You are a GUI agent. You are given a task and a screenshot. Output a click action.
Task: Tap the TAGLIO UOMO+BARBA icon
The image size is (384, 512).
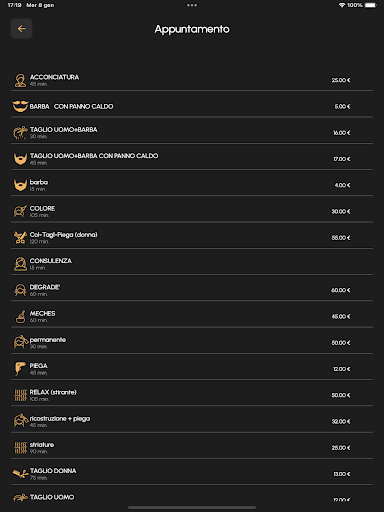pos(20,133)
